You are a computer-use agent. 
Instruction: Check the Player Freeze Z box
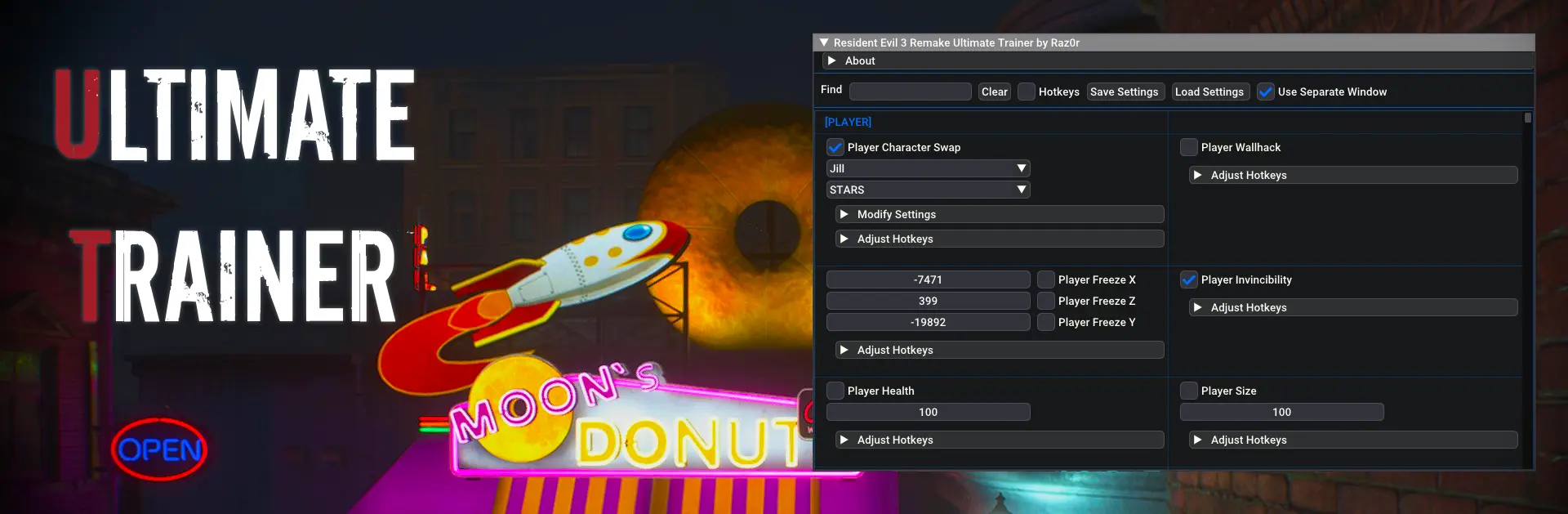[x=1046, y=301]
